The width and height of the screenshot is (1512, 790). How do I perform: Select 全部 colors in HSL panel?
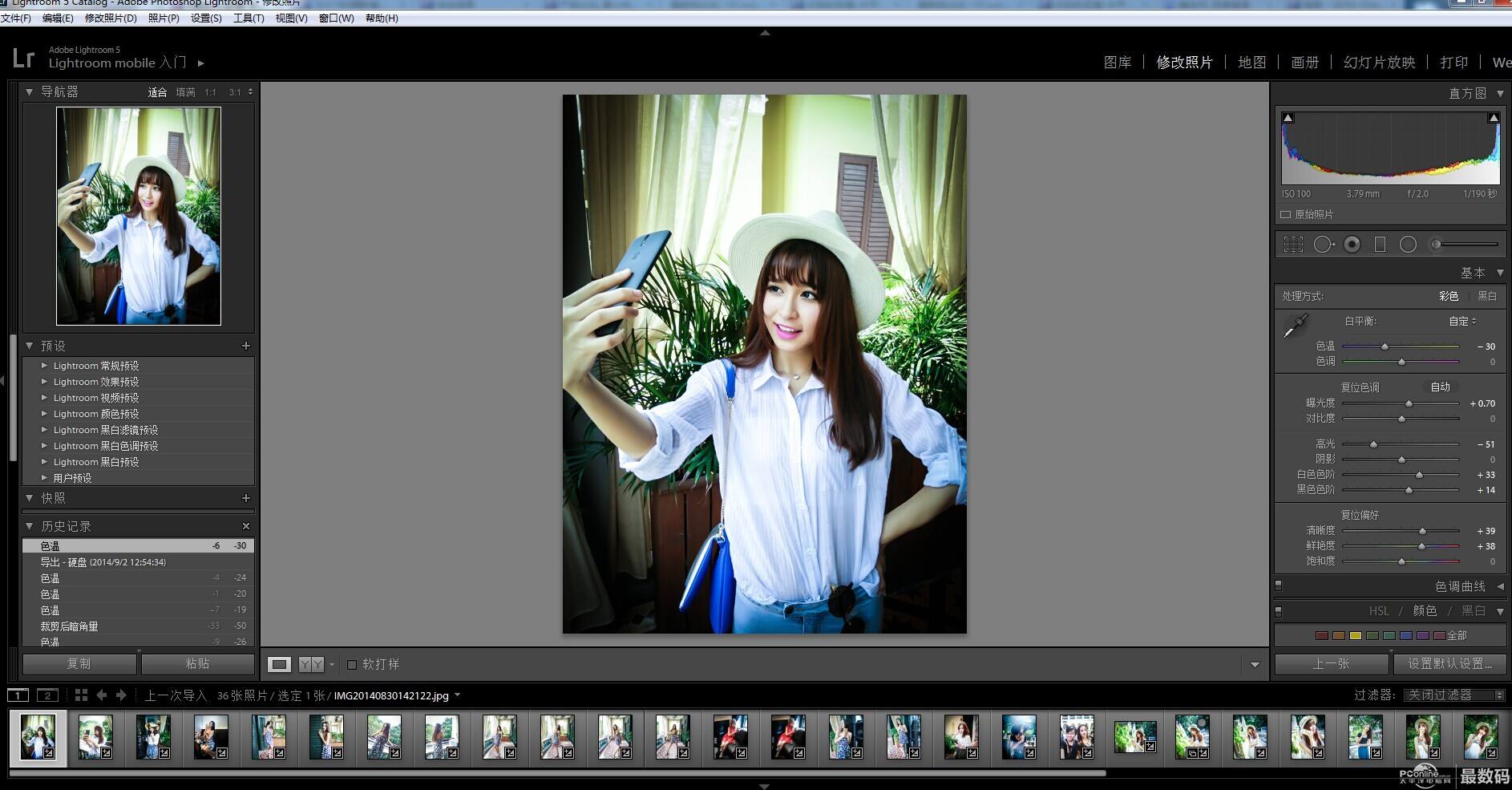tap(1457, 635)
